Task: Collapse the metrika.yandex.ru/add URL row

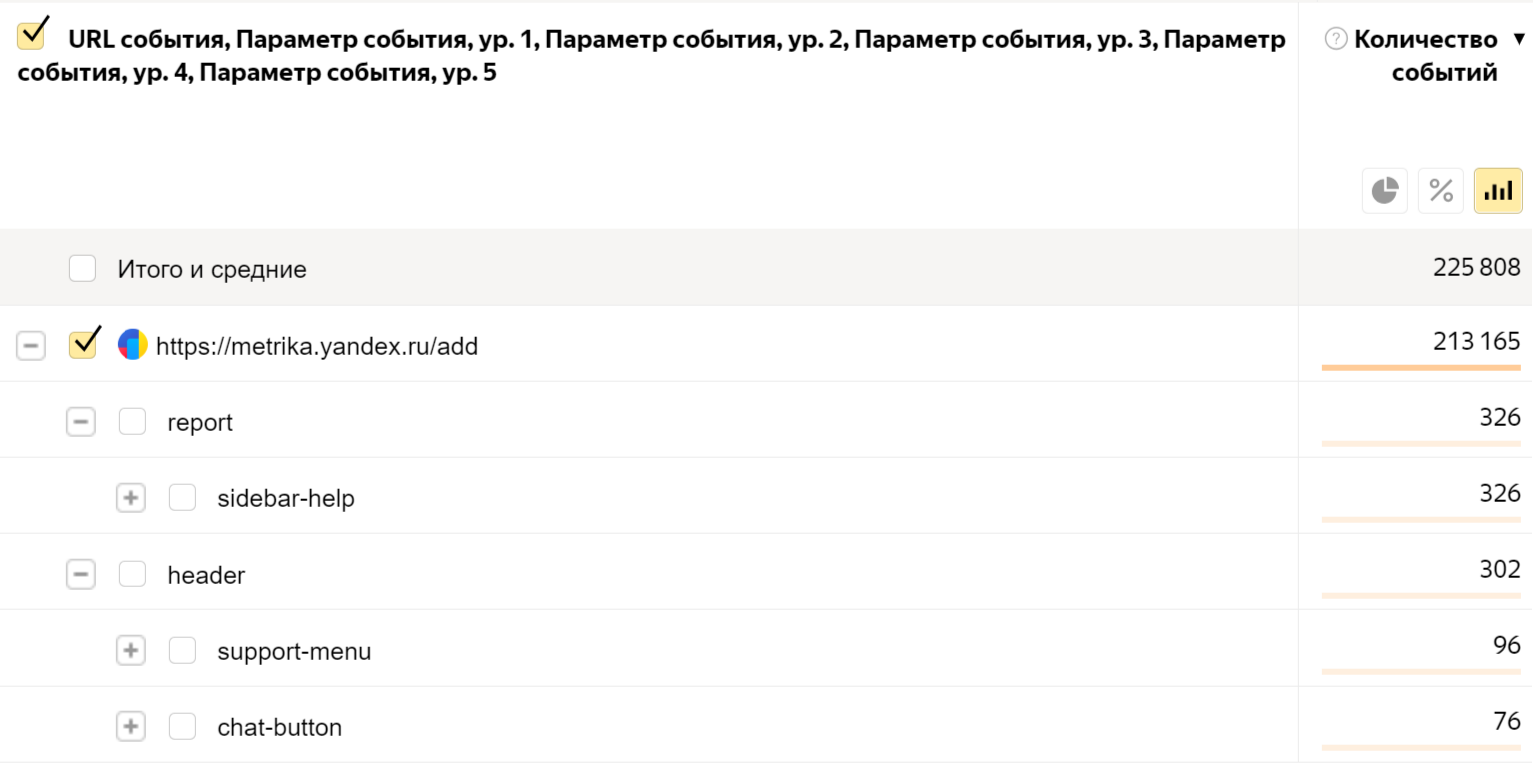Action: [31, 346]
